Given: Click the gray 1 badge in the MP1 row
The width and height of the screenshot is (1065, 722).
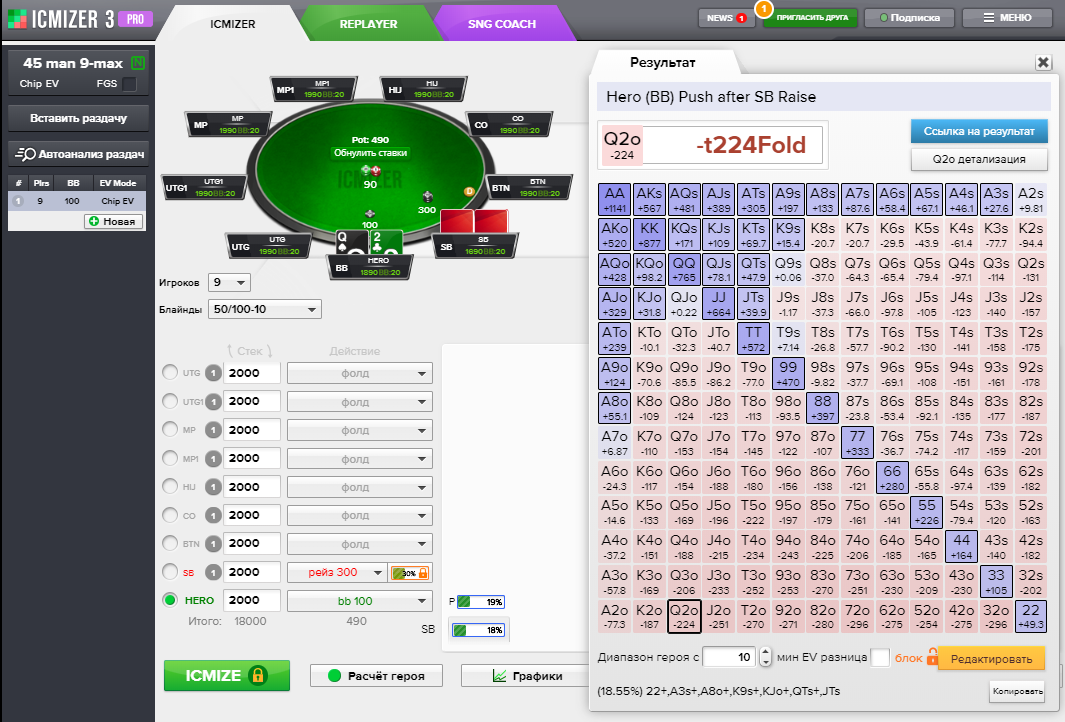Looking at the screenshot, I should [x=213, y=458].
